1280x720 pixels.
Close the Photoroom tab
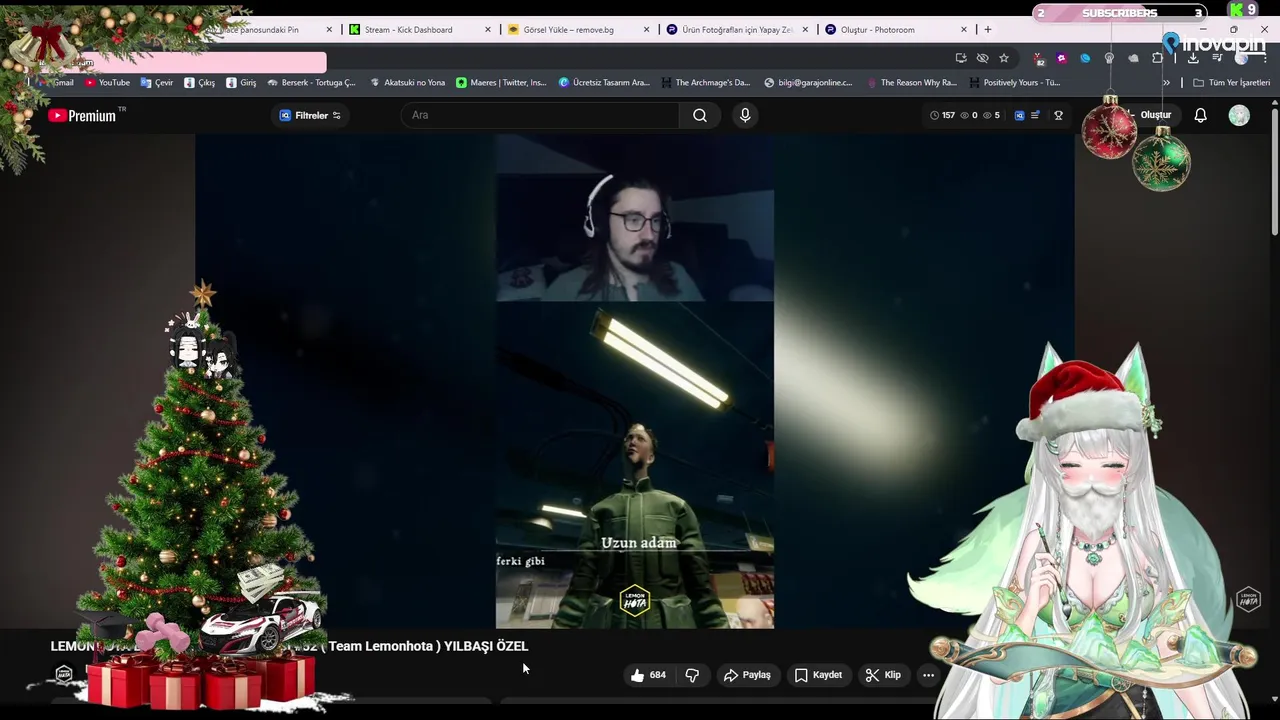coord(964,30)
